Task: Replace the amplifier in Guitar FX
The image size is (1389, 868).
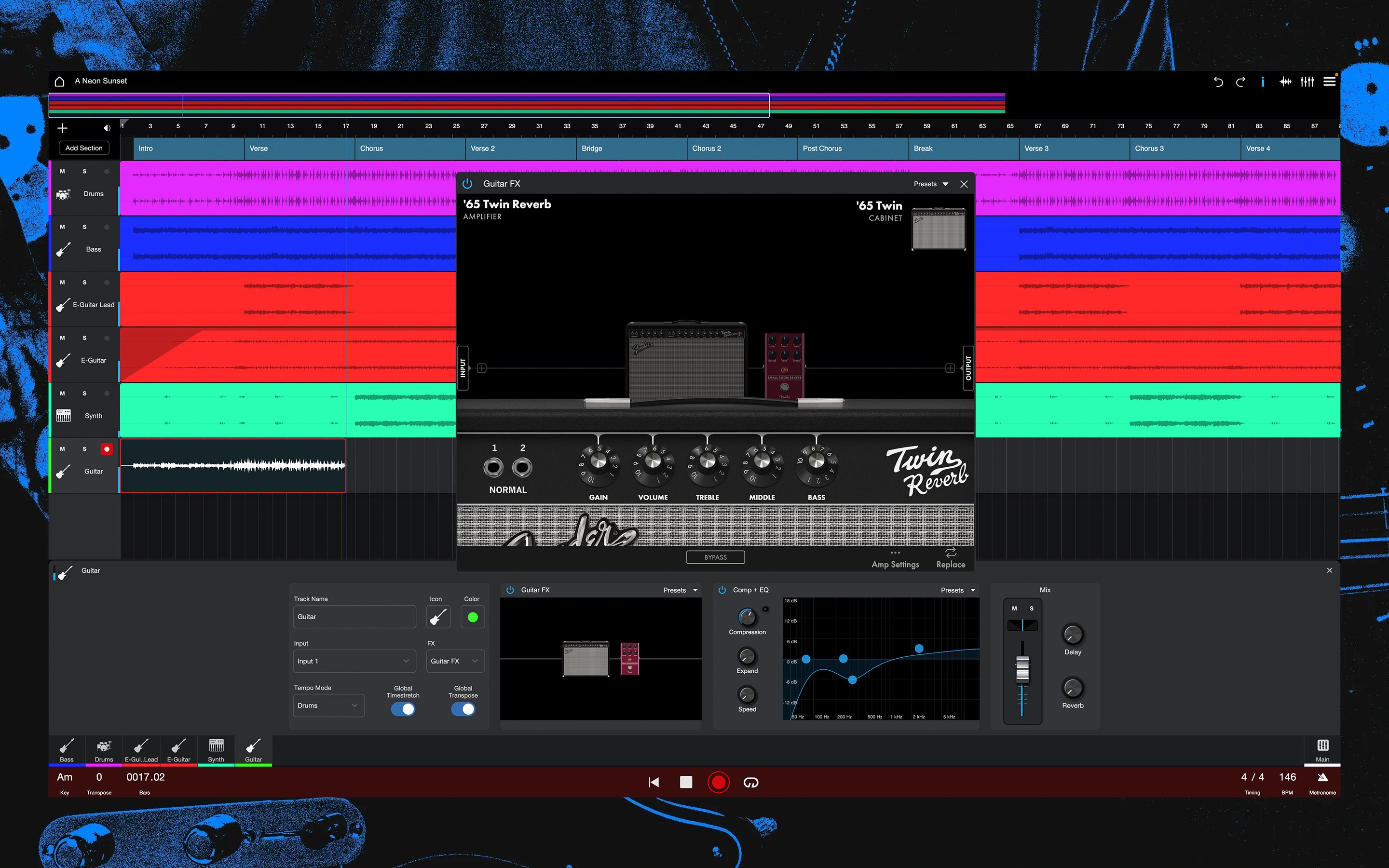Action: point(951,558)
